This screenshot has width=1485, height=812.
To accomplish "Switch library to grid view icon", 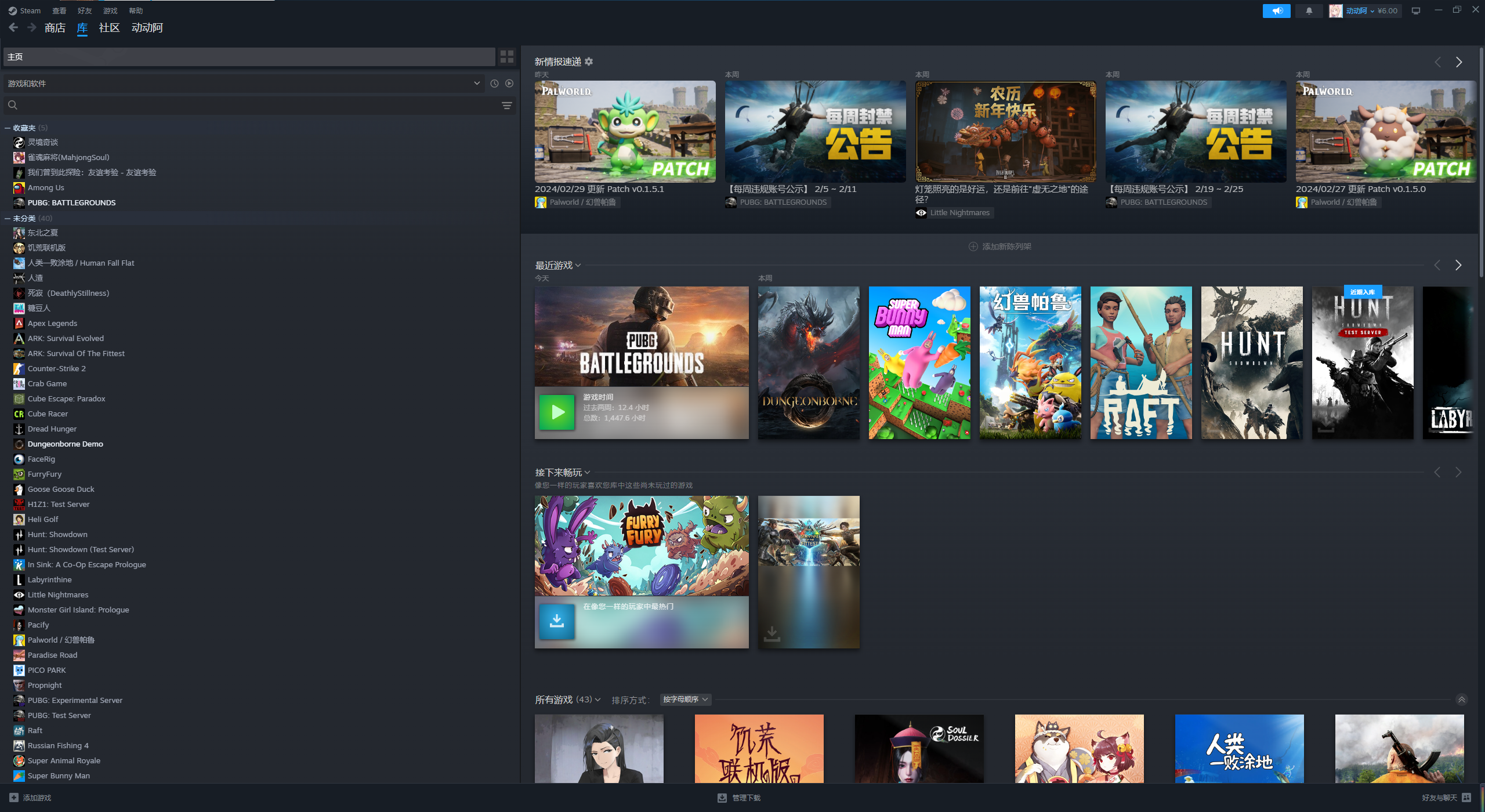I will (x=506, y=56).
